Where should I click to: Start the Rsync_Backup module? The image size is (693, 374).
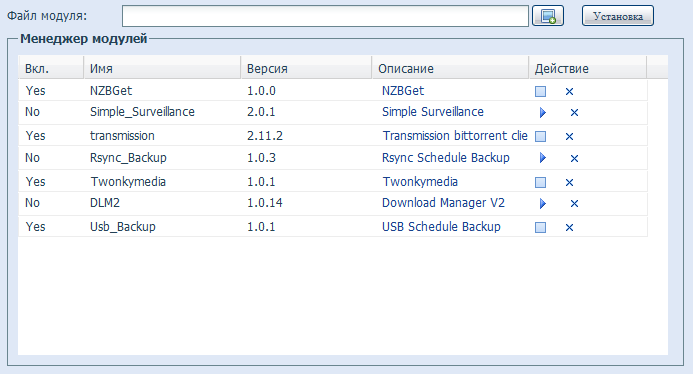tap(542, 158)
